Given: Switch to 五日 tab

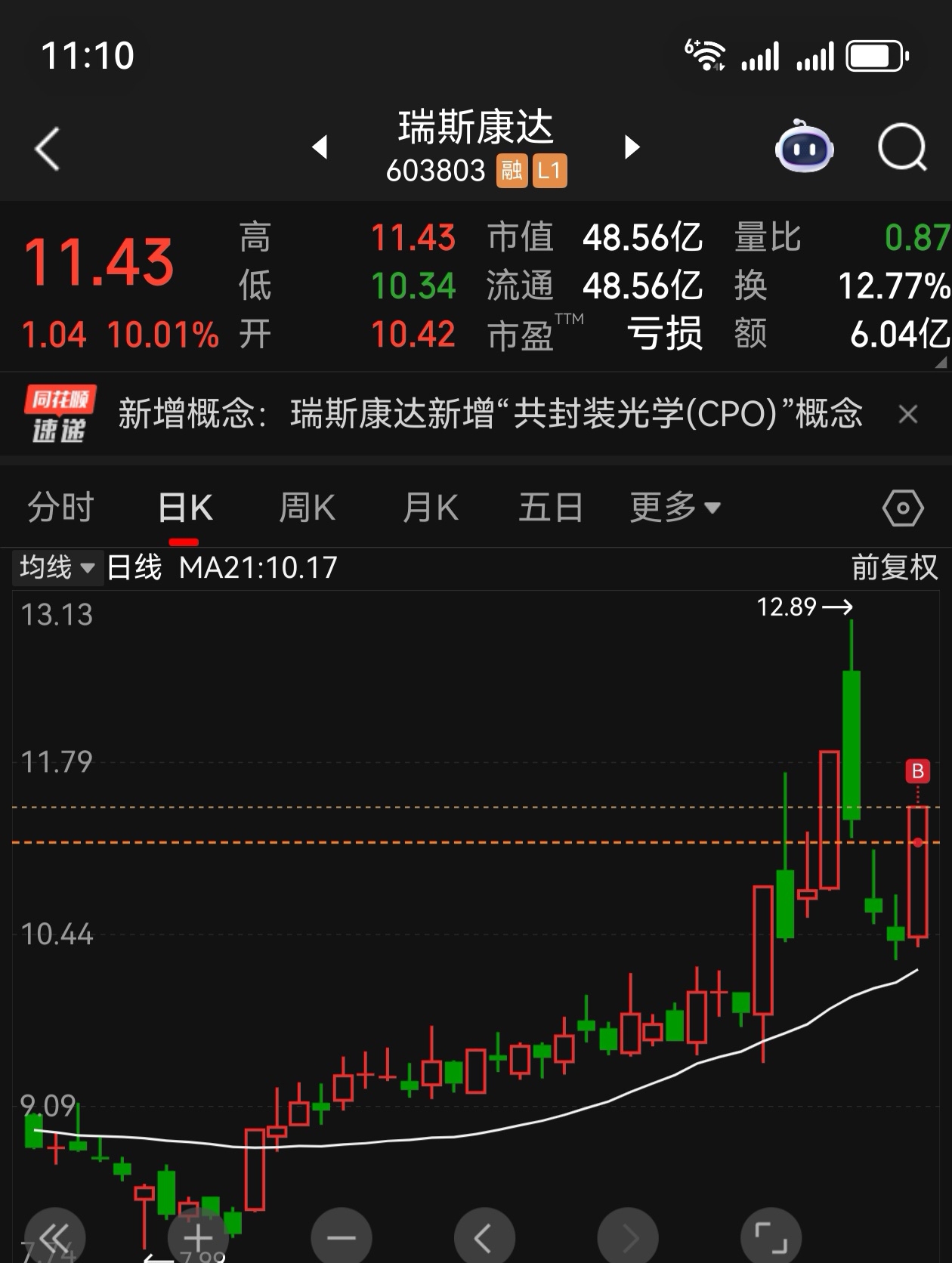Looking at the screenshot, I should pos(551,508).
